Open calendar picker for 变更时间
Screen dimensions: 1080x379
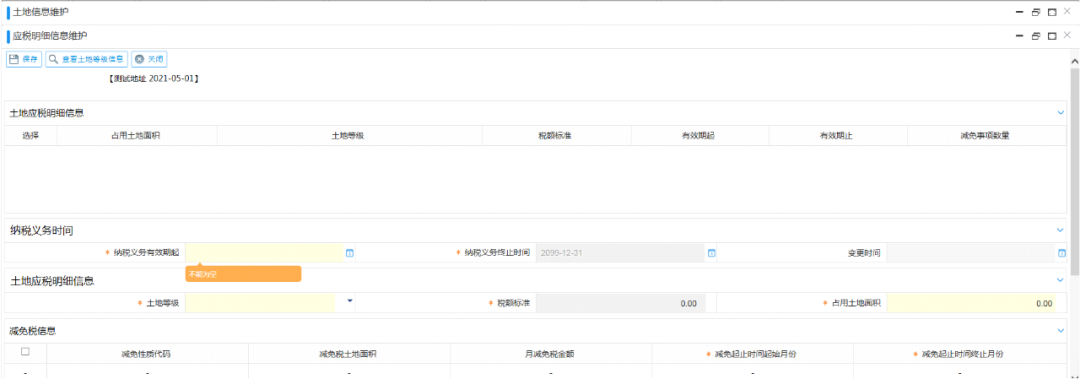click(x=1061, y=253)
